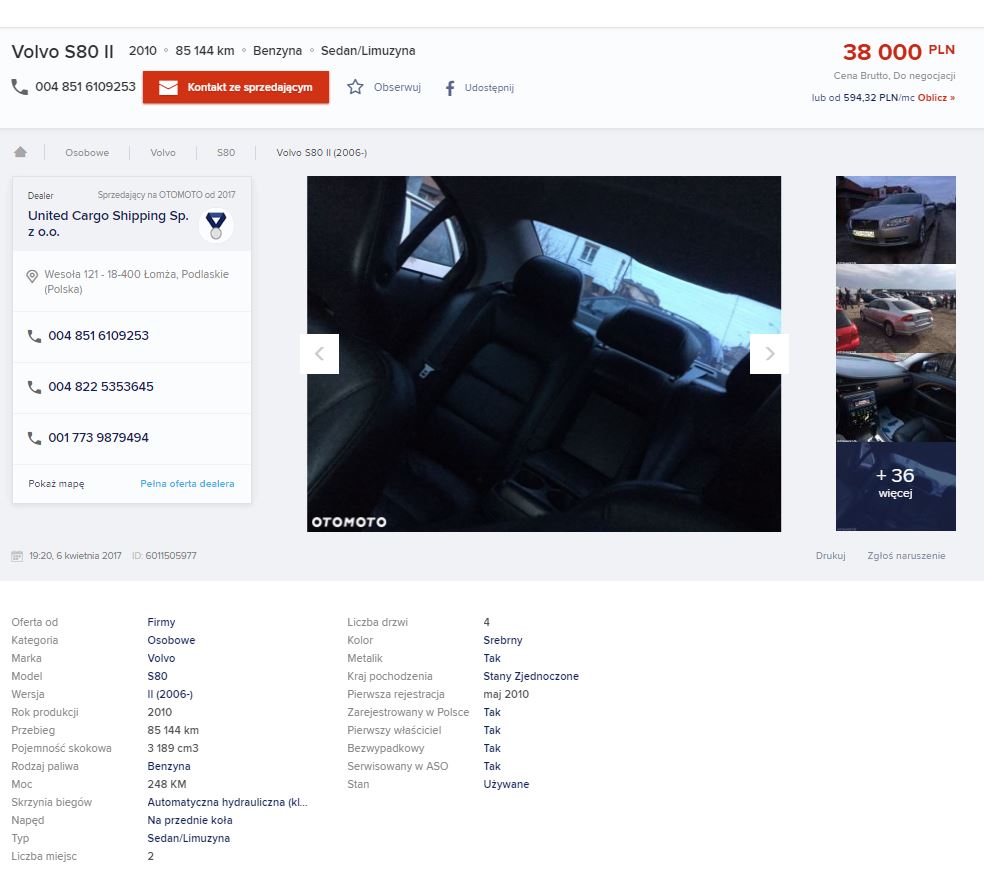
Task: Click the 38 000 PLN price
Action: coord(899,51)
